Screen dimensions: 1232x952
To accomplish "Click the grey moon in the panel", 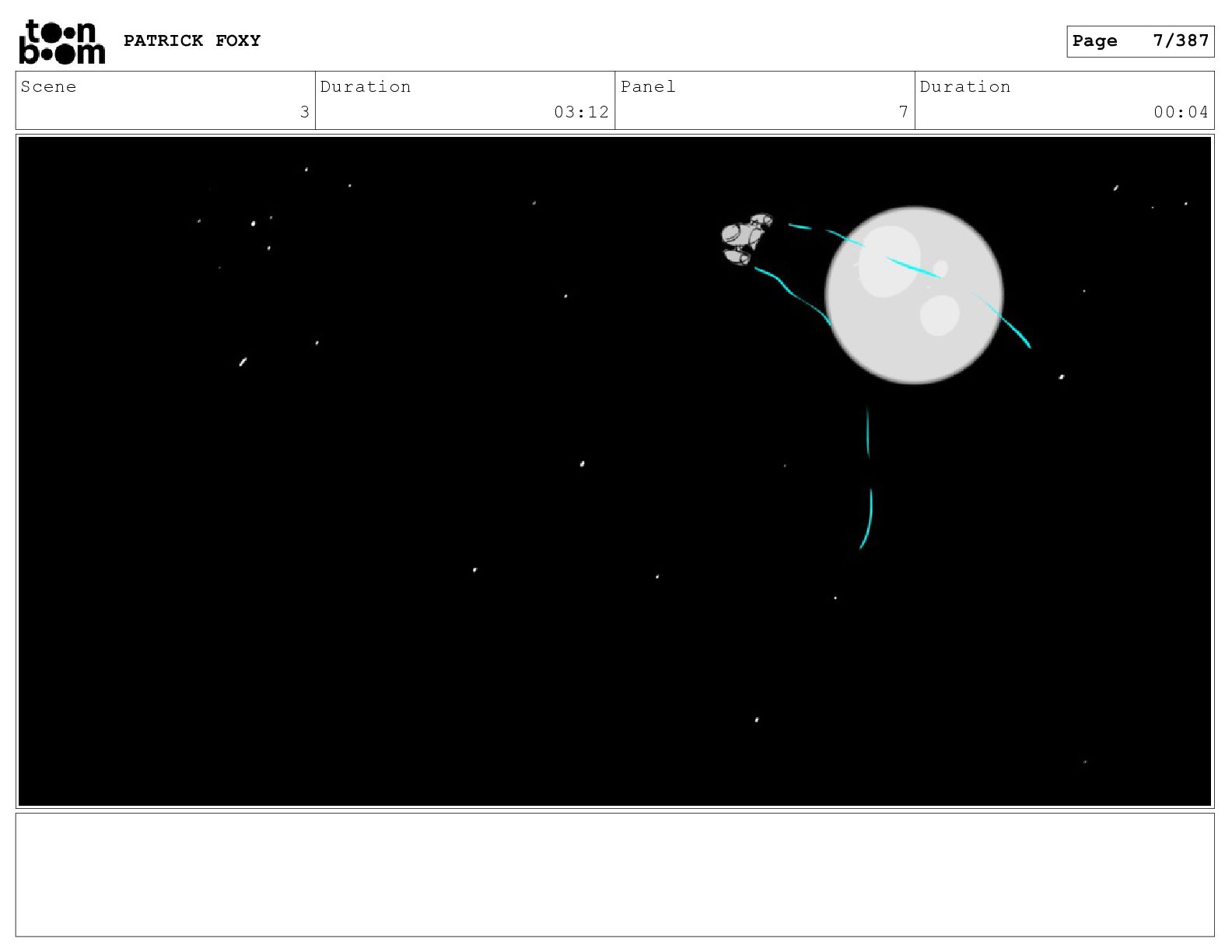I will click(914, 295).
